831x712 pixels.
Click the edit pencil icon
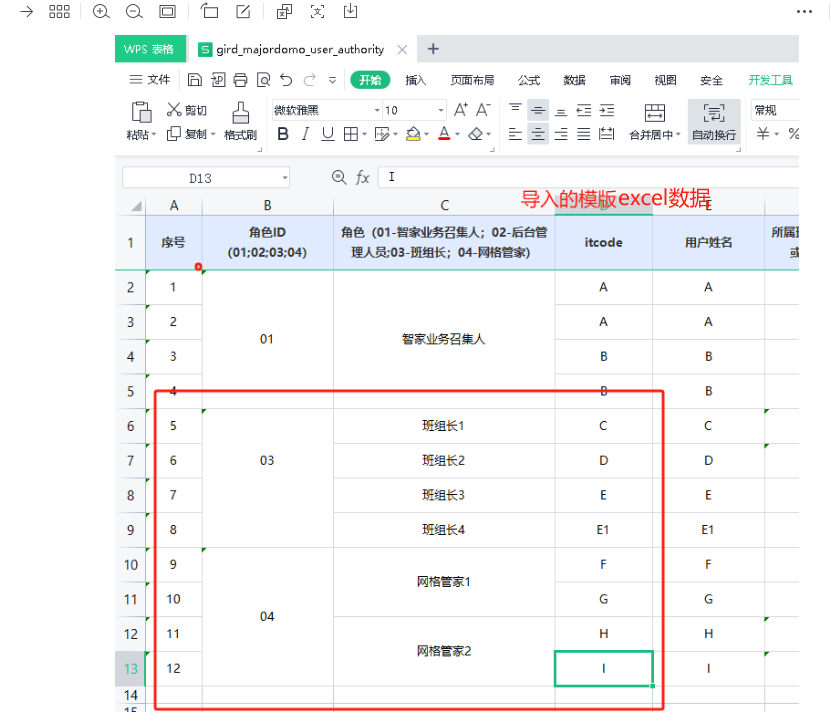coord(243,11)
